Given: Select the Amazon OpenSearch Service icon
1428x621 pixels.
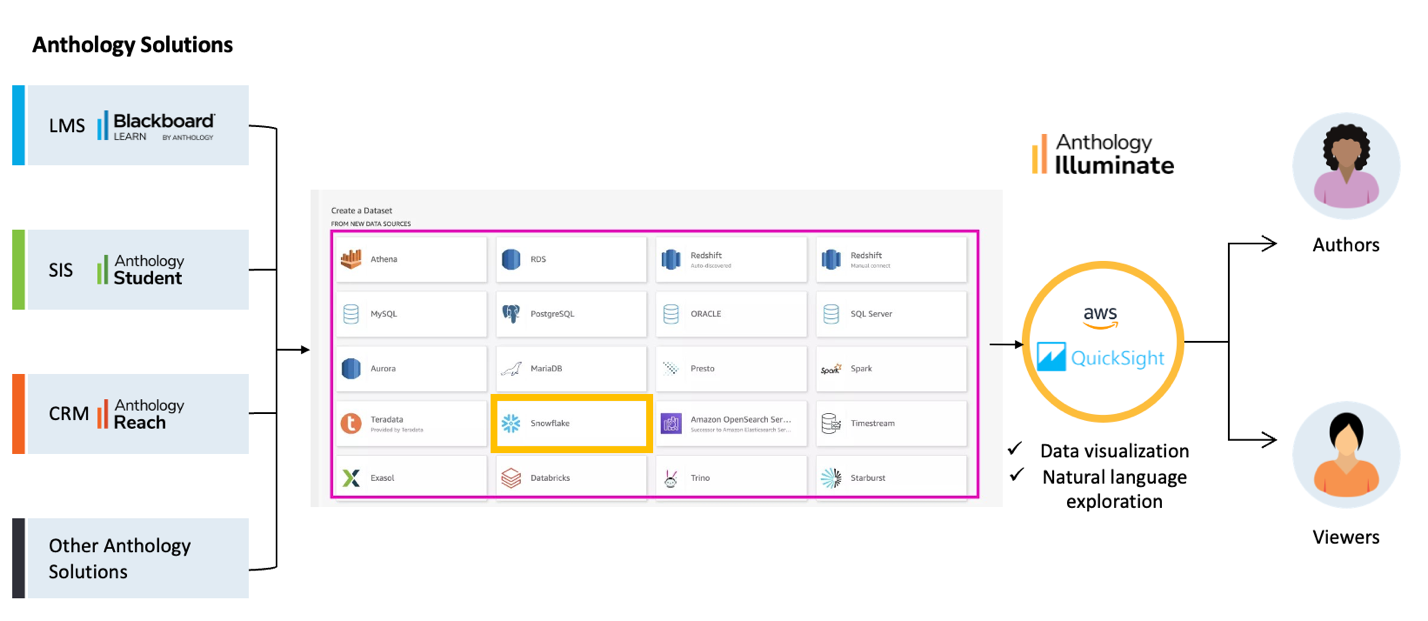Looking at the screenshot, I should coord(671,423).
